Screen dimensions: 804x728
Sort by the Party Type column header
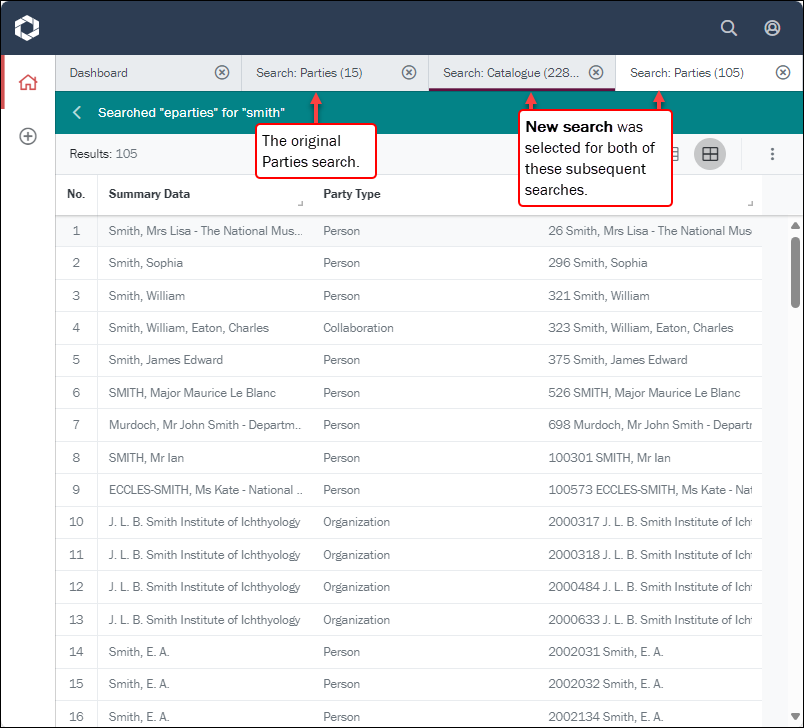click(352, 194)
